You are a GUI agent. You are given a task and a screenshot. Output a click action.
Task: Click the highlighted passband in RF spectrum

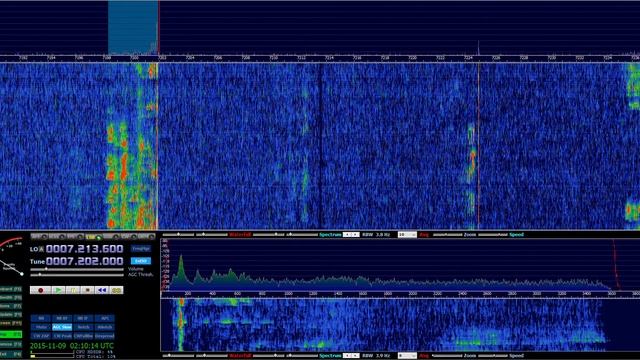133,27
